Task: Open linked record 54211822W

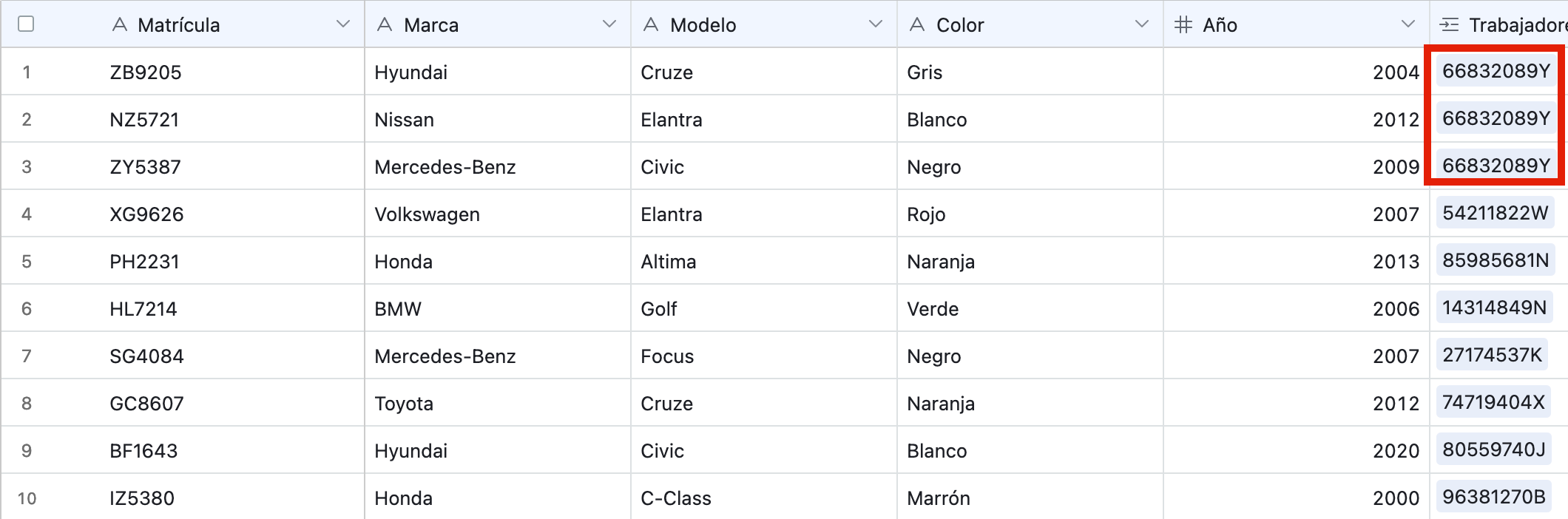Action: (1495, 214)
